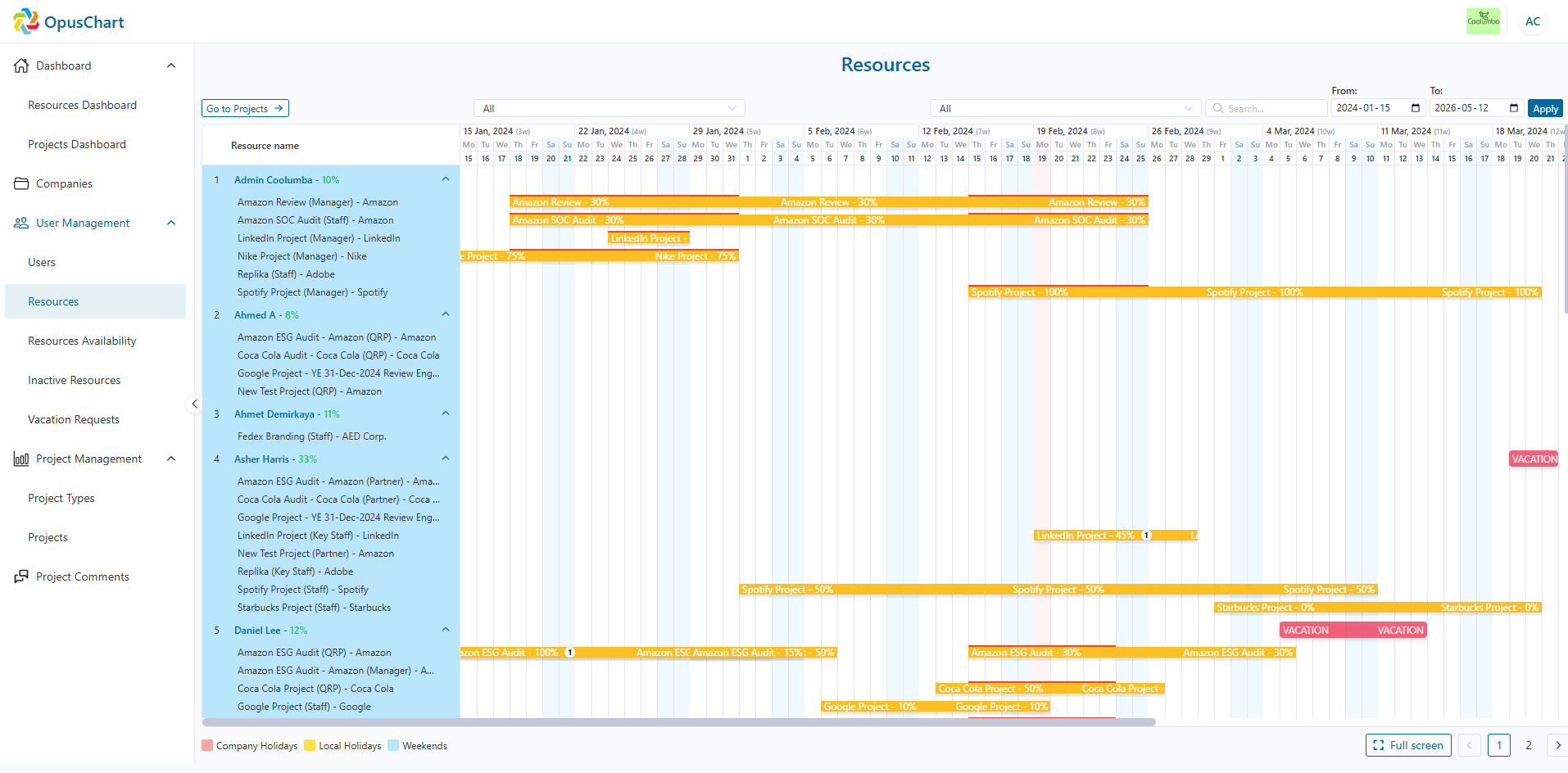Click the Project Comments icon
Image resolution: width=1568 pixels, height=773 pixels.
(21, 576)
